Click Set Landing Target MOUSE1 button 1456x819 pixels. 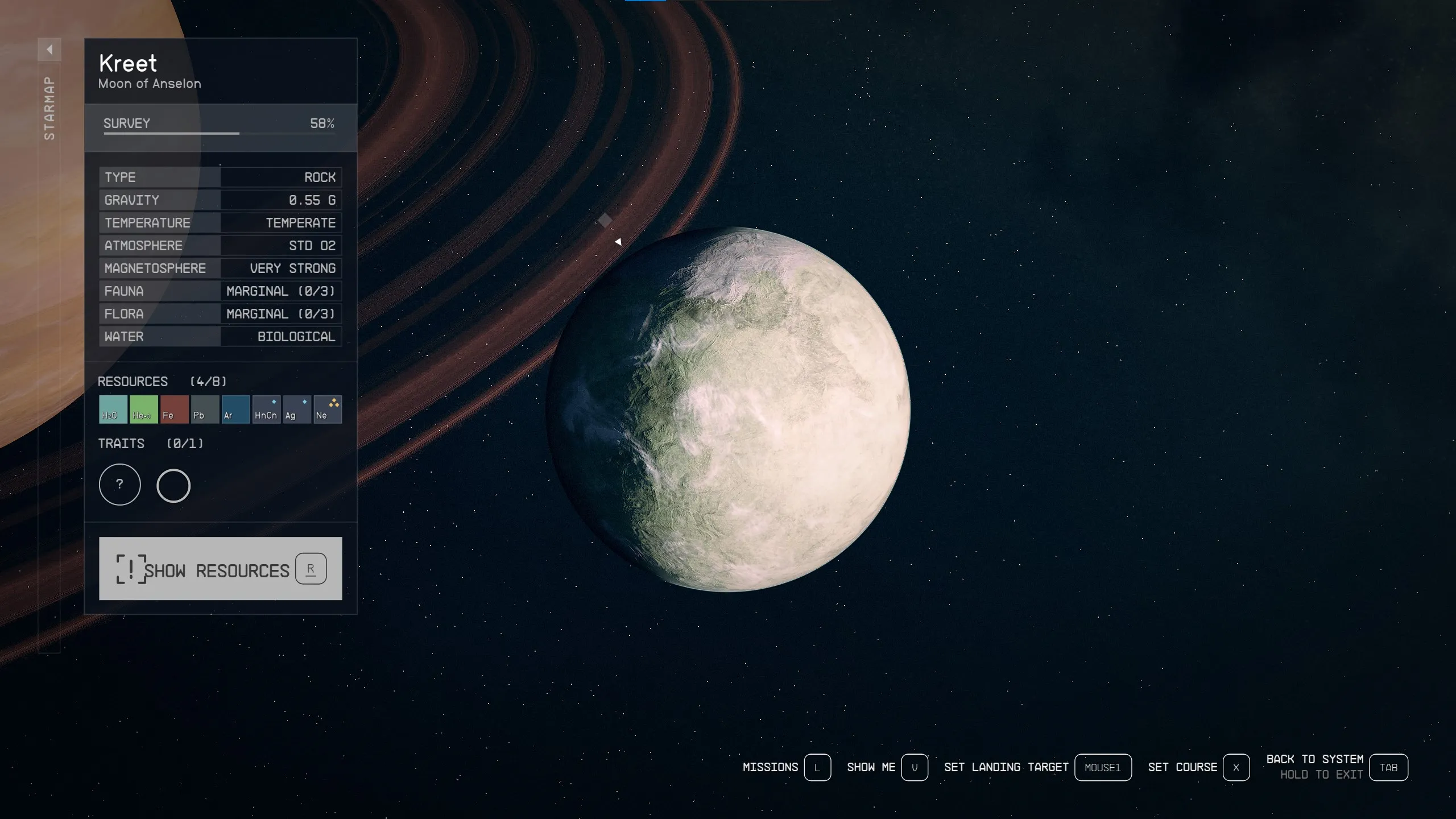tap(1103, 768)
